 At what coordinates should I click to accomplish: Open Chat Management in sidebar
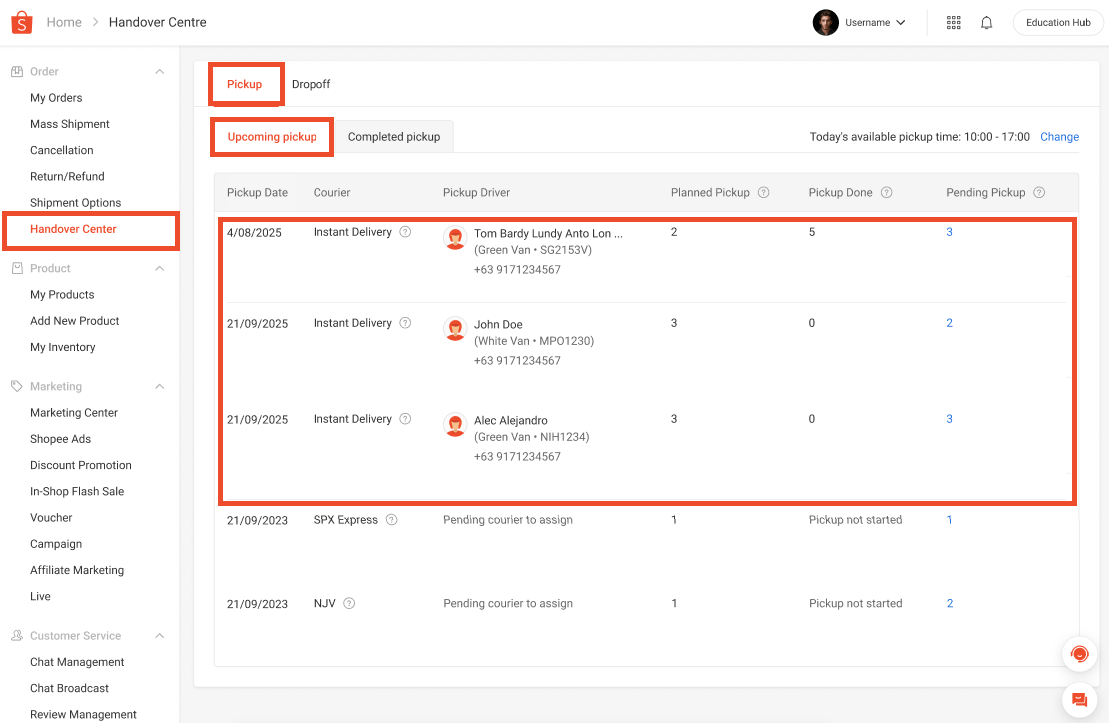pyautogui.click(x=77, y=661)
